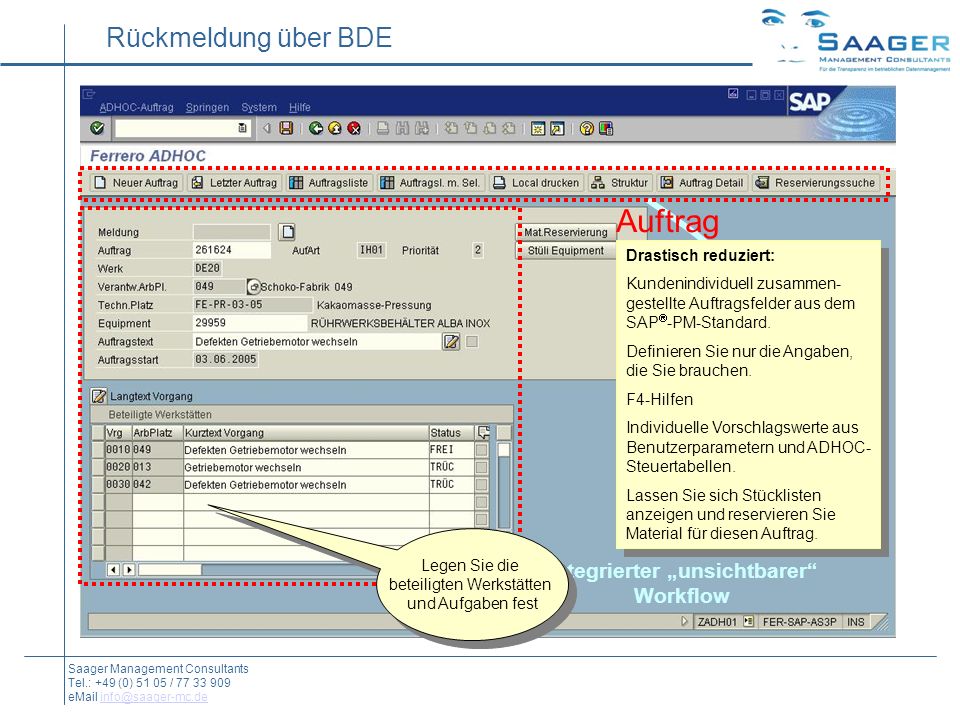This screenshot has height=720, width=960.
Task: Click the Neuer Auftrag button
Action: (x=137, y=182)
